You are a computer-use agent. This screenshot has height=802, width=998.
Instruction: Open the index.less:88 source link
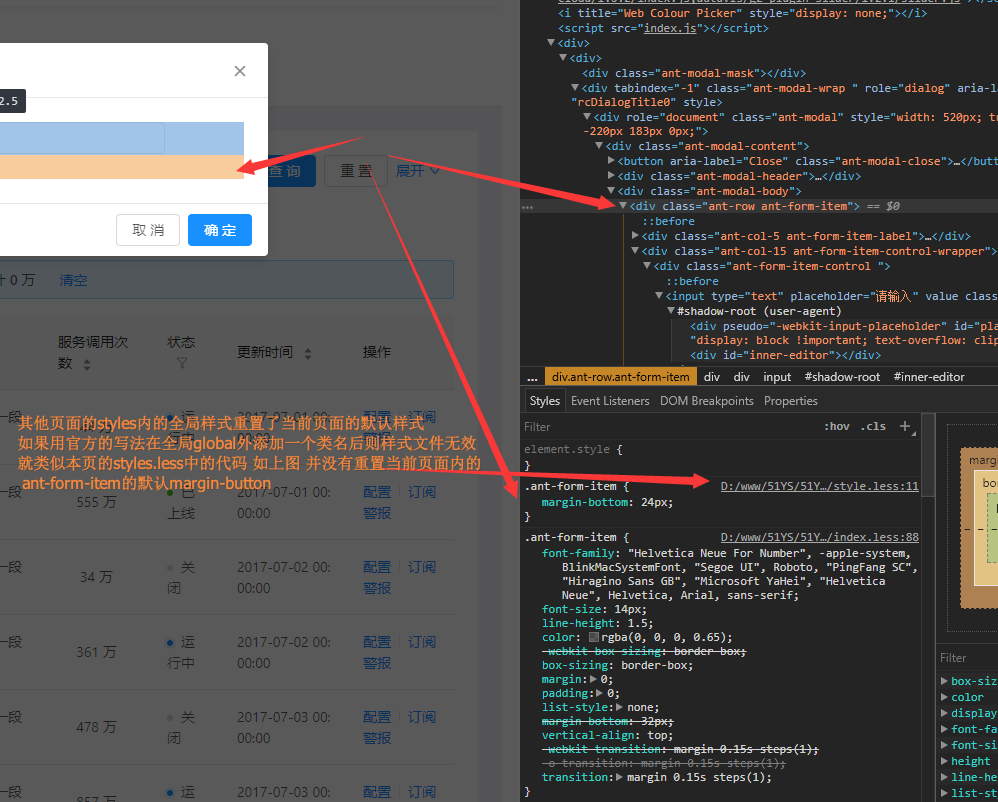(820, 537)
